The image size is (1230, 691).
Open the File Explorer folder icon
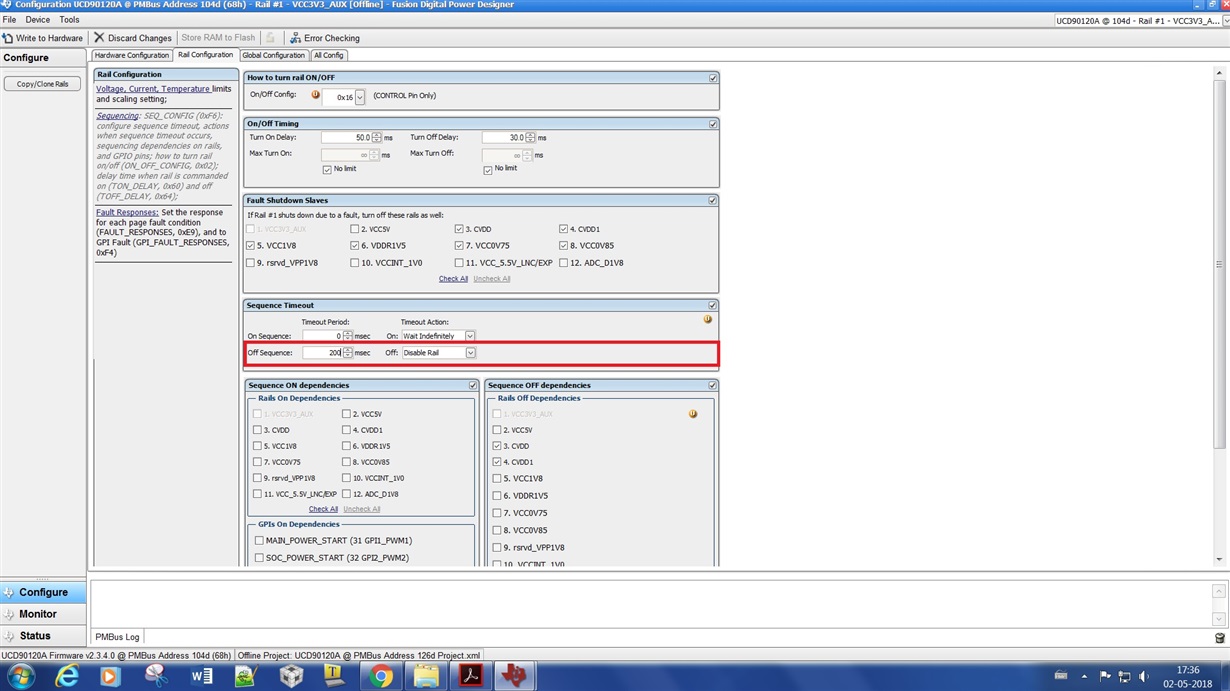pyautogui.click(x=426, y=677)
